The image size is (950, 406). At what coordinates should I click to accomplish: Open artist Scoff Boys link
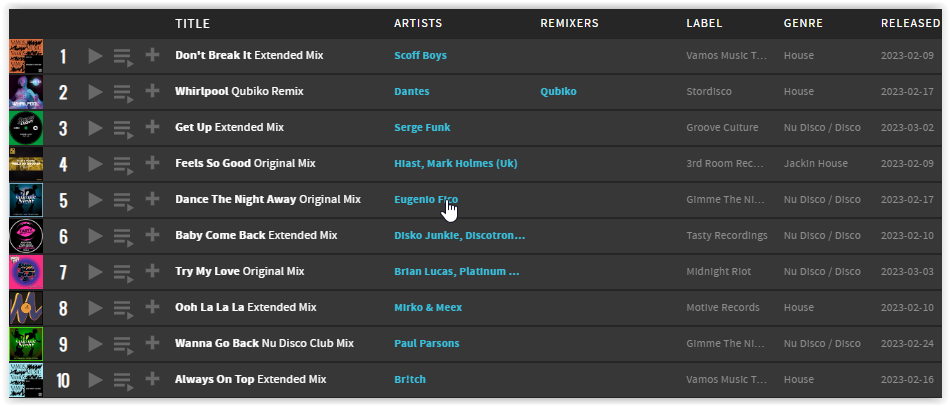point(420,55)
